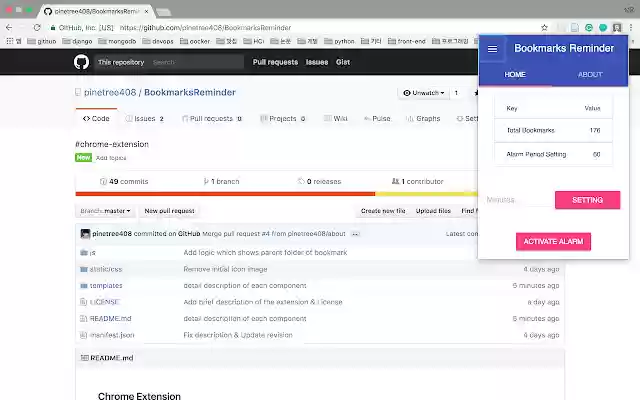This screenshot has height=400, width=640.
Task: Select the HOME tab in extension
Action: (x=515, y=75)
